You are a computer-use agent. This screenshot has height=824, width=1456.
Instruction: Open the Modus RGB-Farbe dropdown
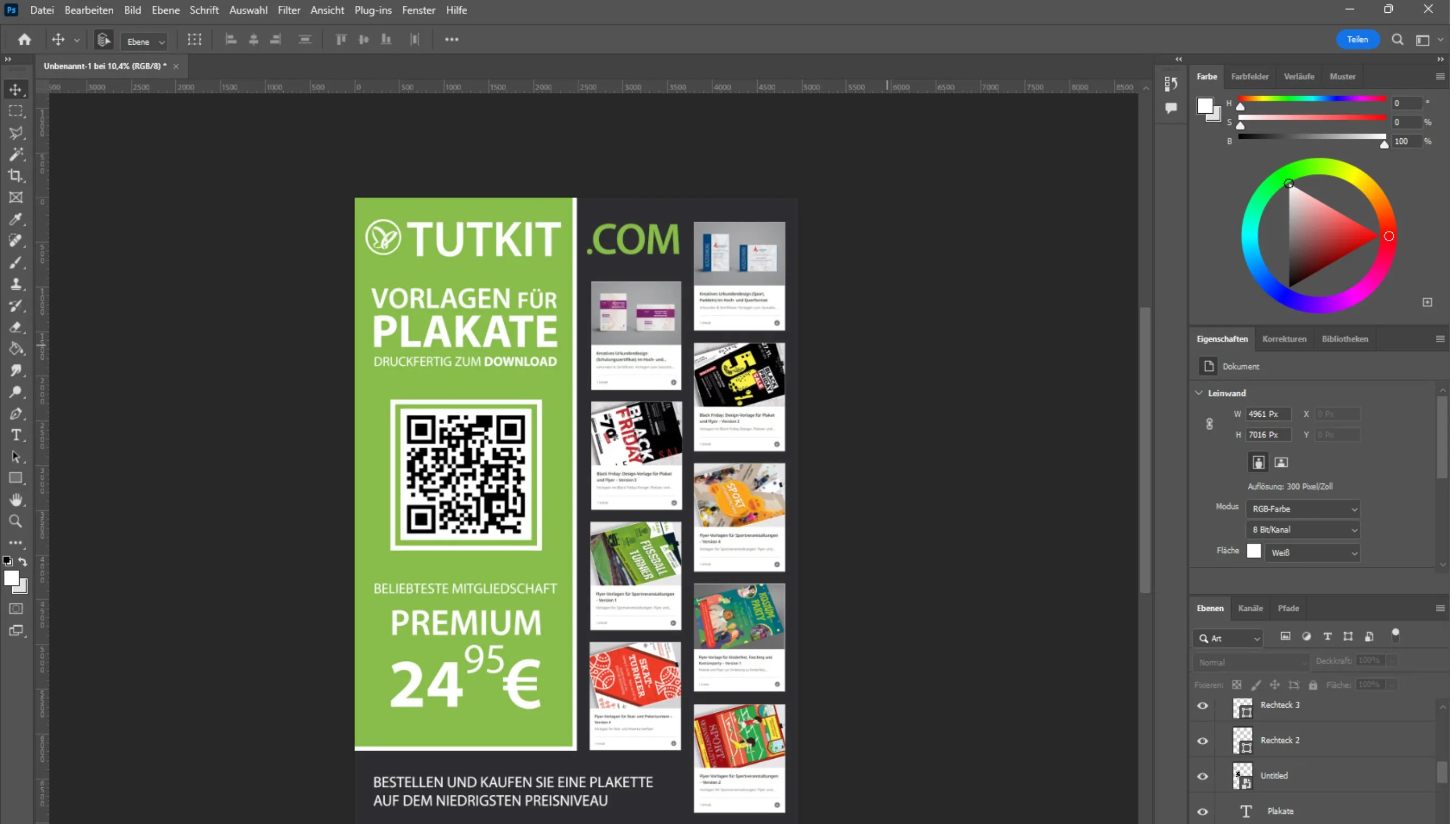coord(1303,509)
